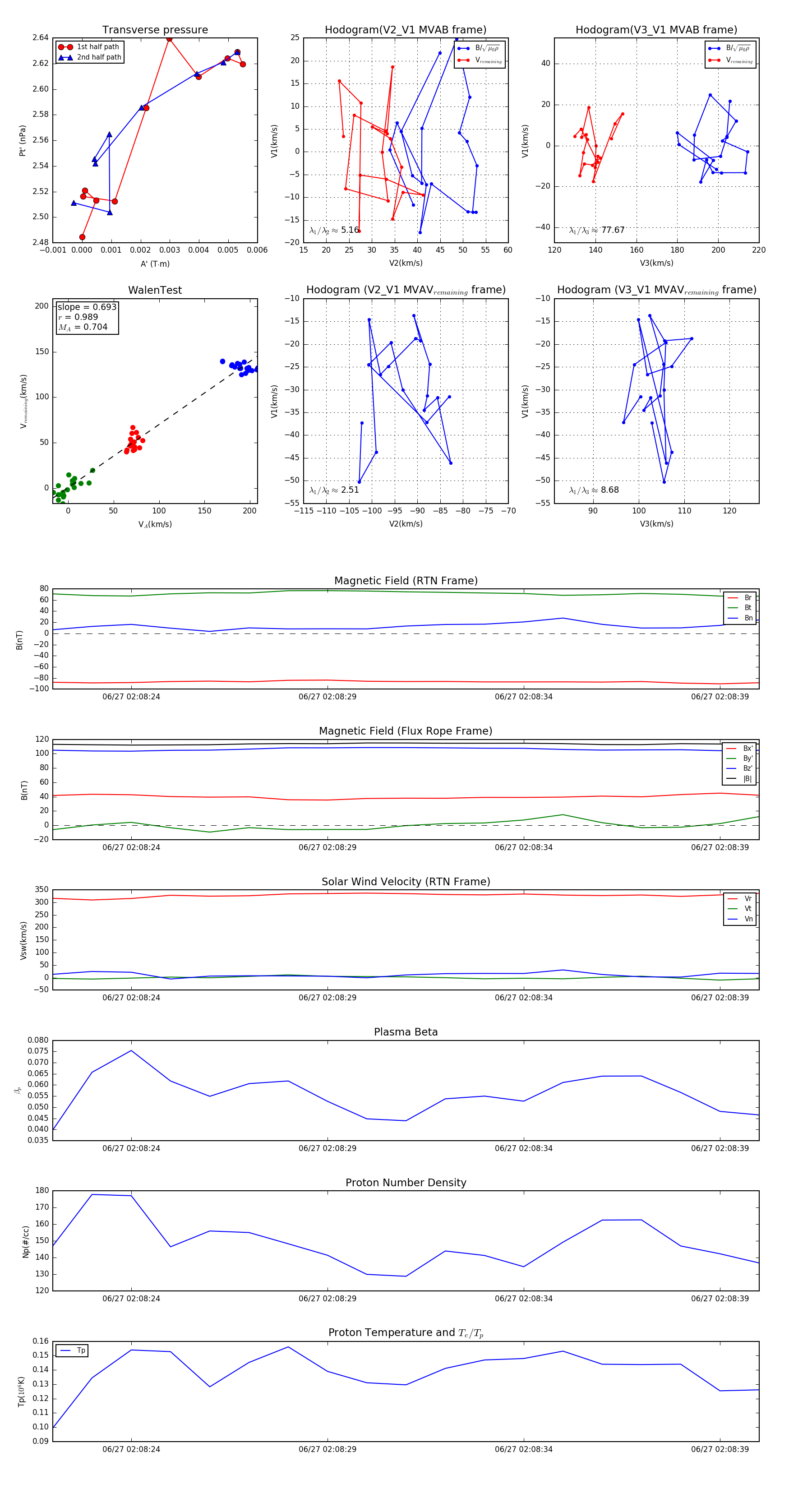Click the Plasma Beta plot title
Screen dimensions: 812x1489
(405, 1032)
